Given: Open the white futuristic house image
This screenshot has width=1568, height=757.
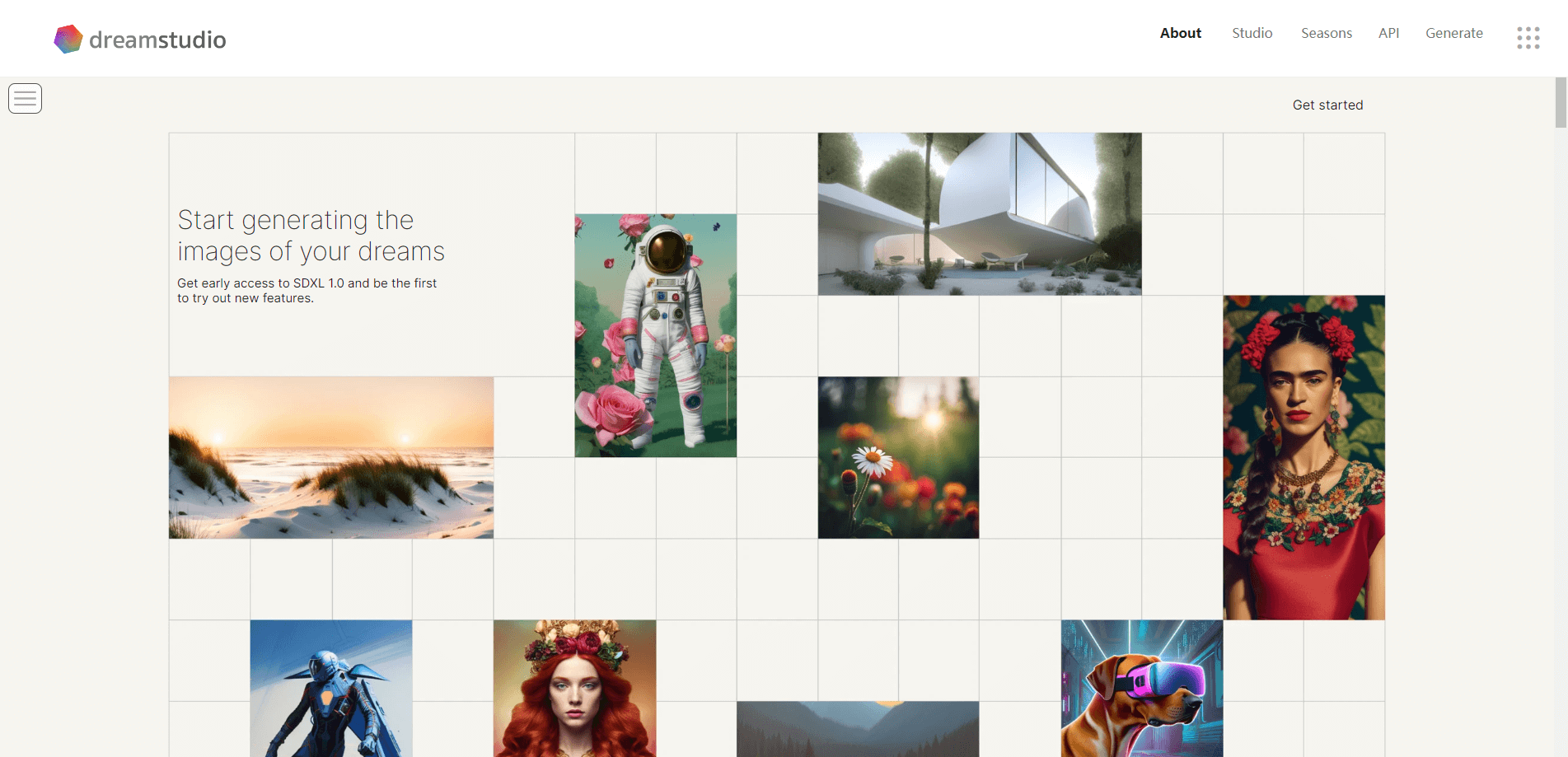Looking at the screenshot, I should pyautogui.click(x=980, y=214).
